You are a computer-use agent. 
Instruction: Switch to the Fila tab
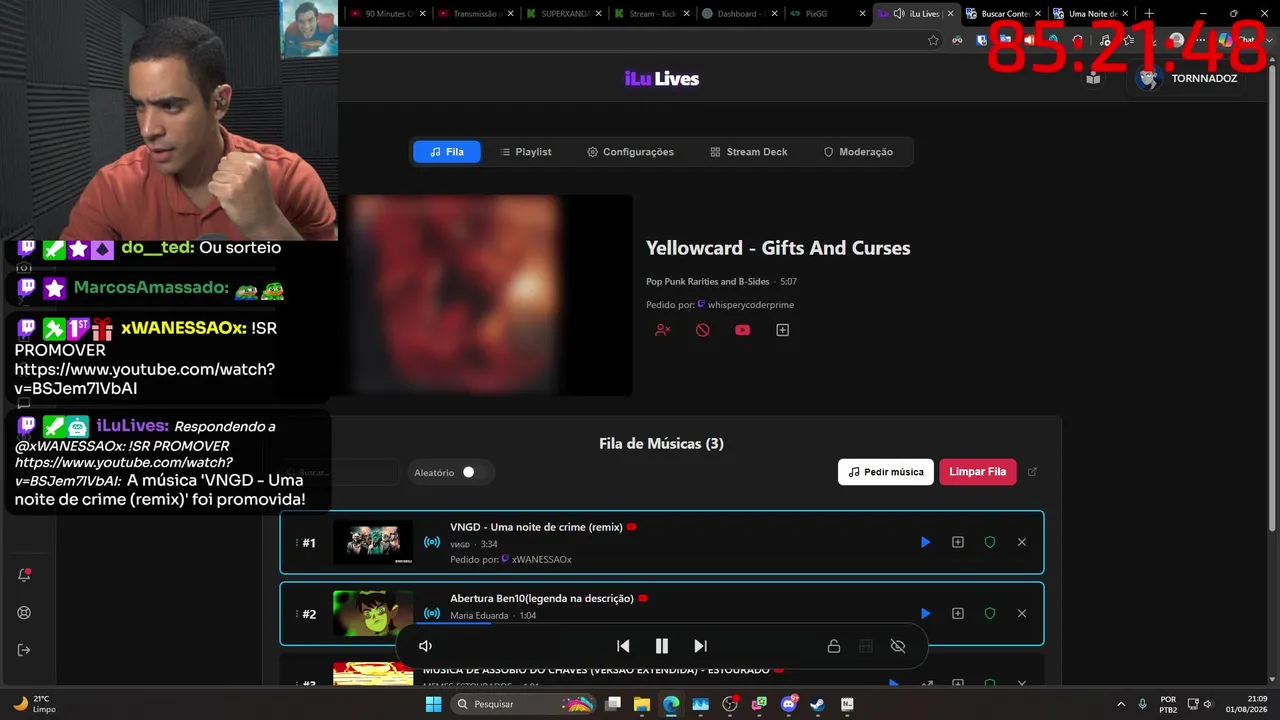tap(447, 152)
